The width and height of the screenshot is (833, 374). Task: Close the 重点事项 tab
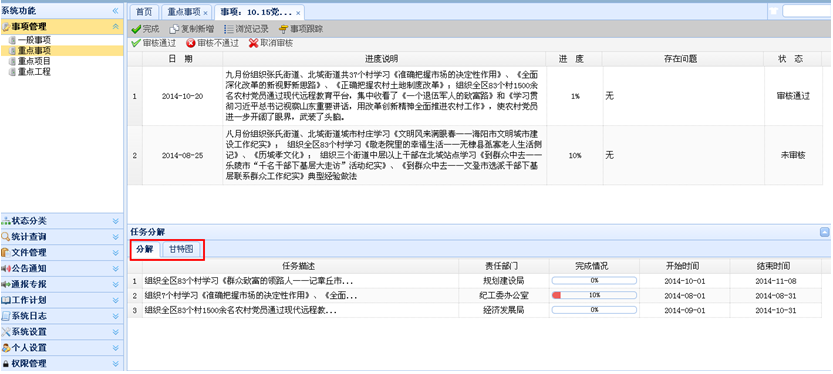(x=206, y=13)
